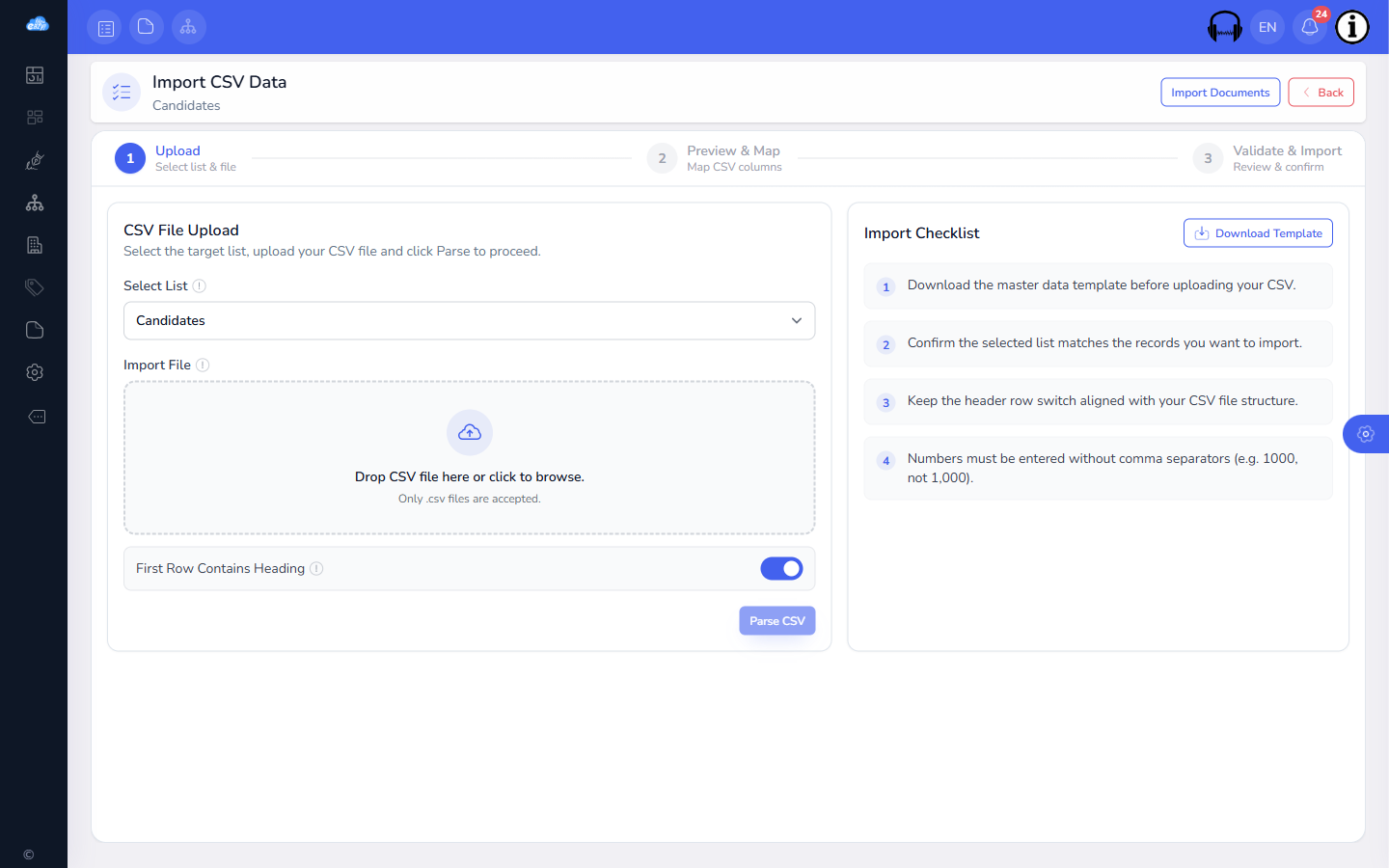Click the info icon next to Select List
The image size is (1389, 868).
click(x=200, y=285)
